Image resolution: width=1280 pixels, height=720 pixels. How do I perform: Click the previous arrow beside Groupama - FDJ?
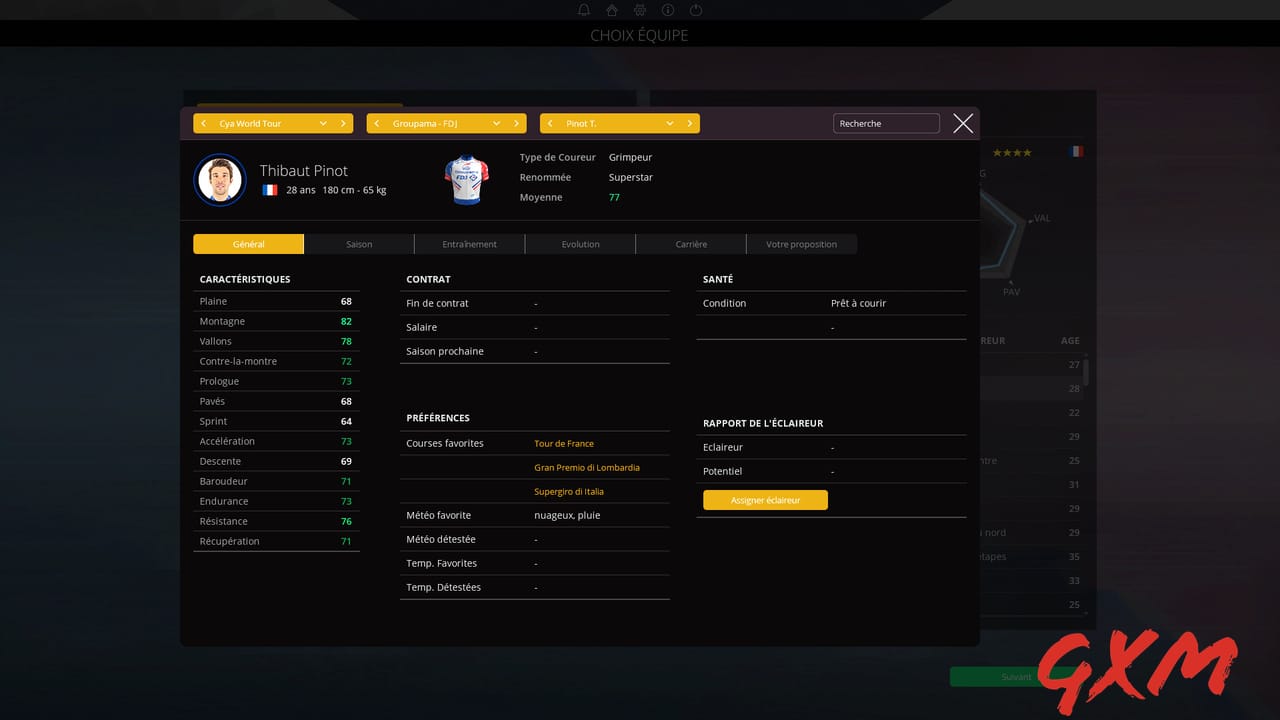point(377,122)
